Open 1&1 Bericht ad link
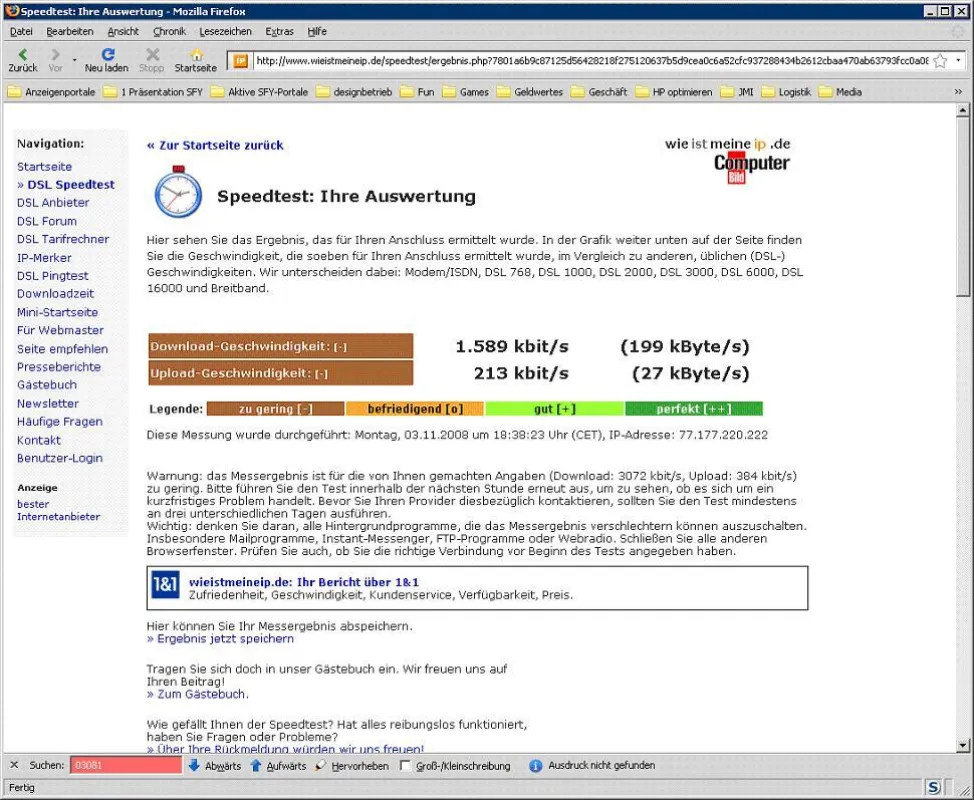974x800 pixels. tap(304, 582)
